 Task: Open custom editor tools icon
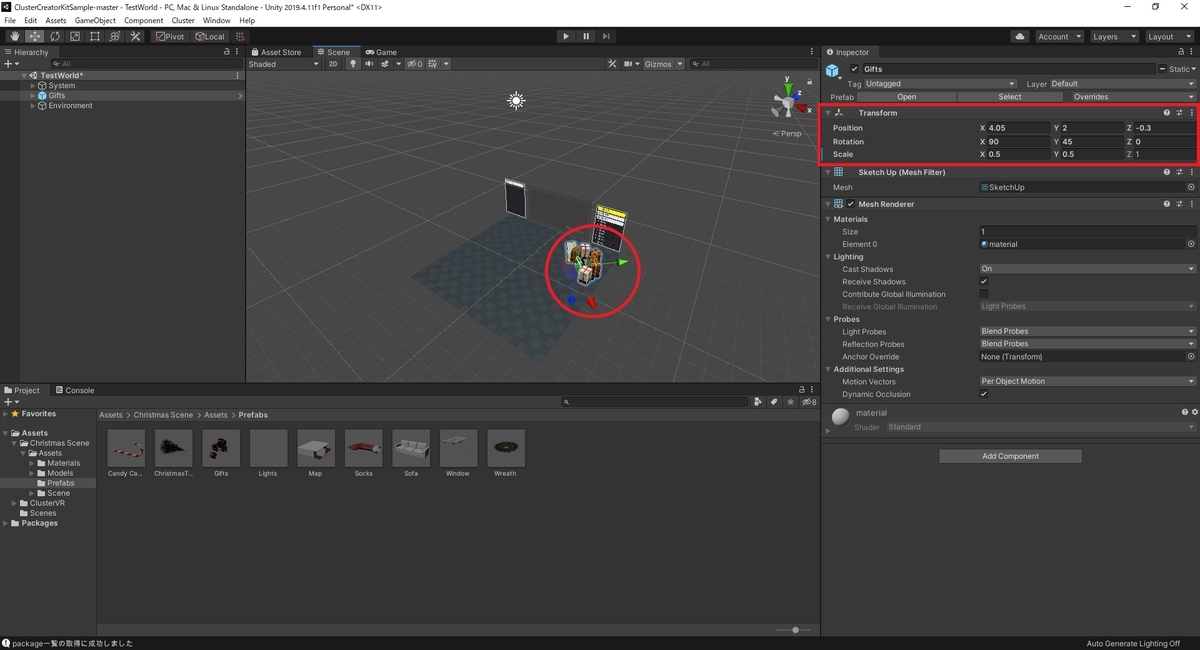(x=135, y=36)
